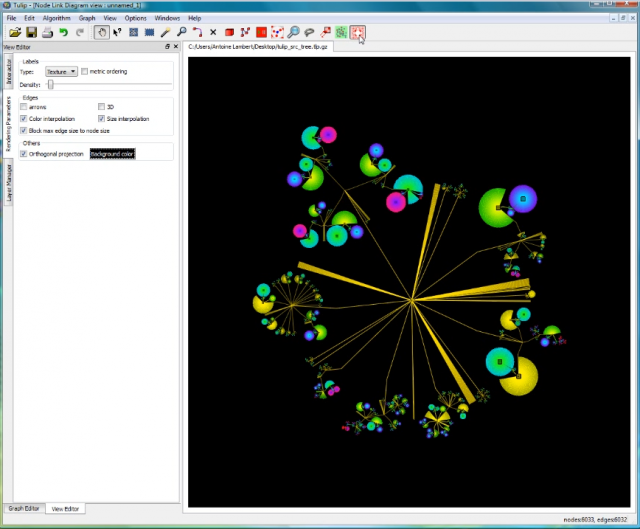Toggle the 3D edges checkbox

[x=101, y=107]
